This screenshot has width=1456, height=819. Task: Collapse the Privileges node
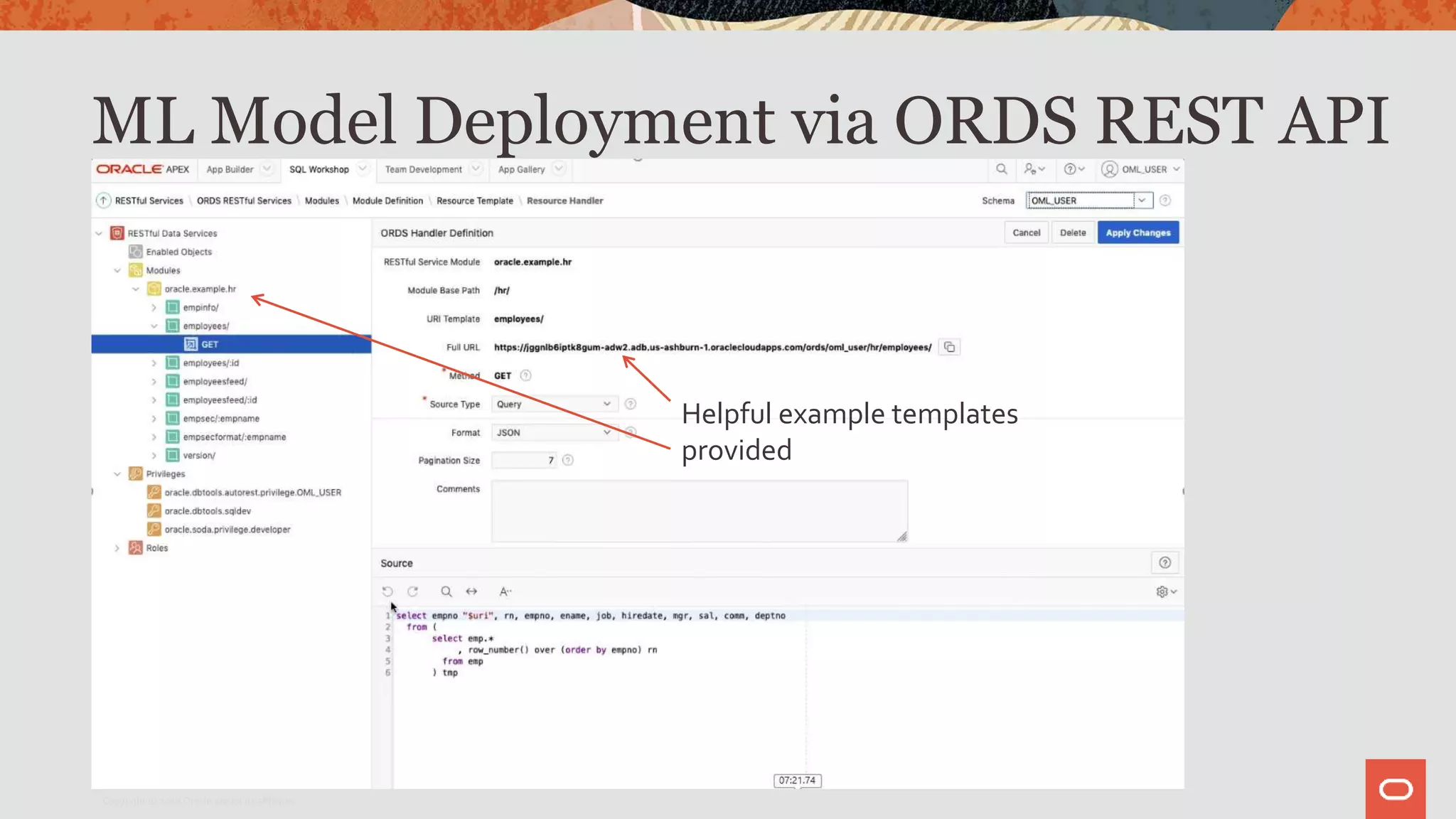pos(117,473)
